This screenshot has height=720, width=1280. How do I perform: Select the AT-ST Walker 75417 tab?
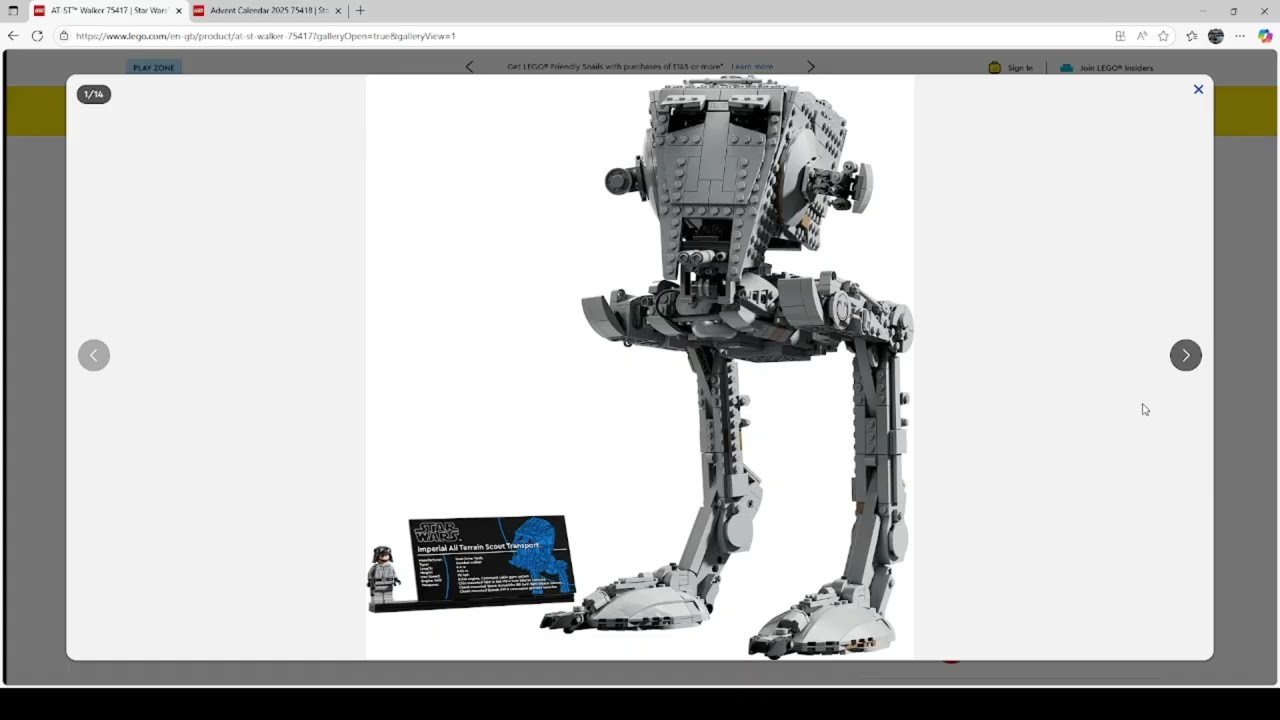[108, 11]
